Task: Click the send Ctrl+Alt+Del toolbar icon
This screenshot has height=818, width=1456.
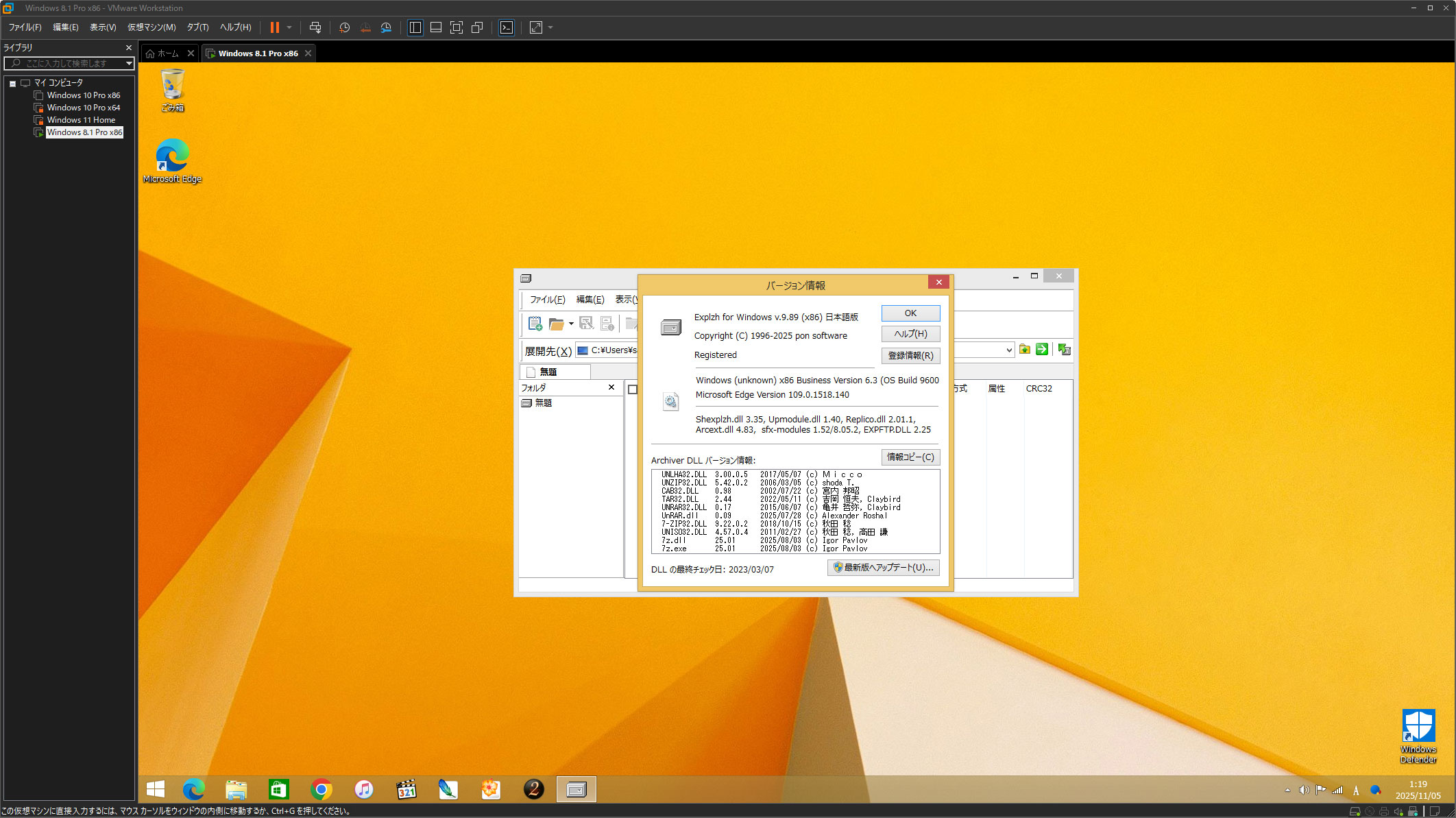Action: (x=315, y=27)
